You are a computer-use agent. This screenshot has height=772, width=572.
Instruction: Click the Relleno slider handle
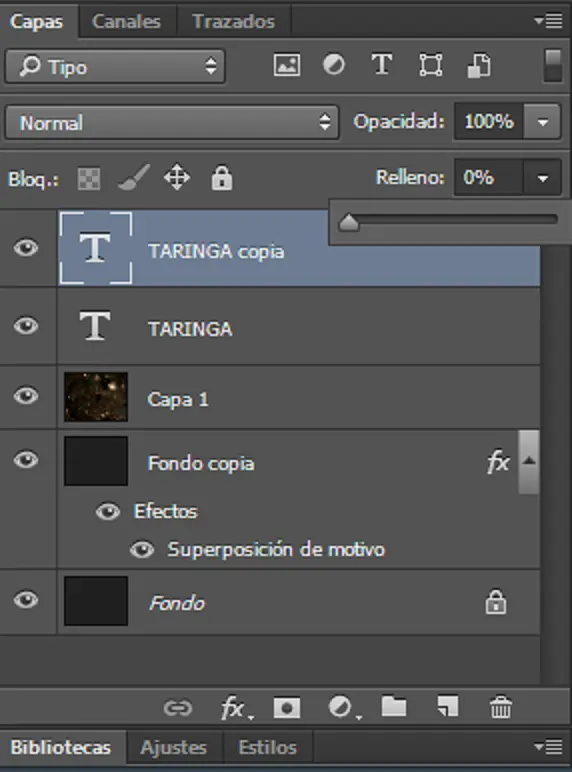tap(349, 222)
